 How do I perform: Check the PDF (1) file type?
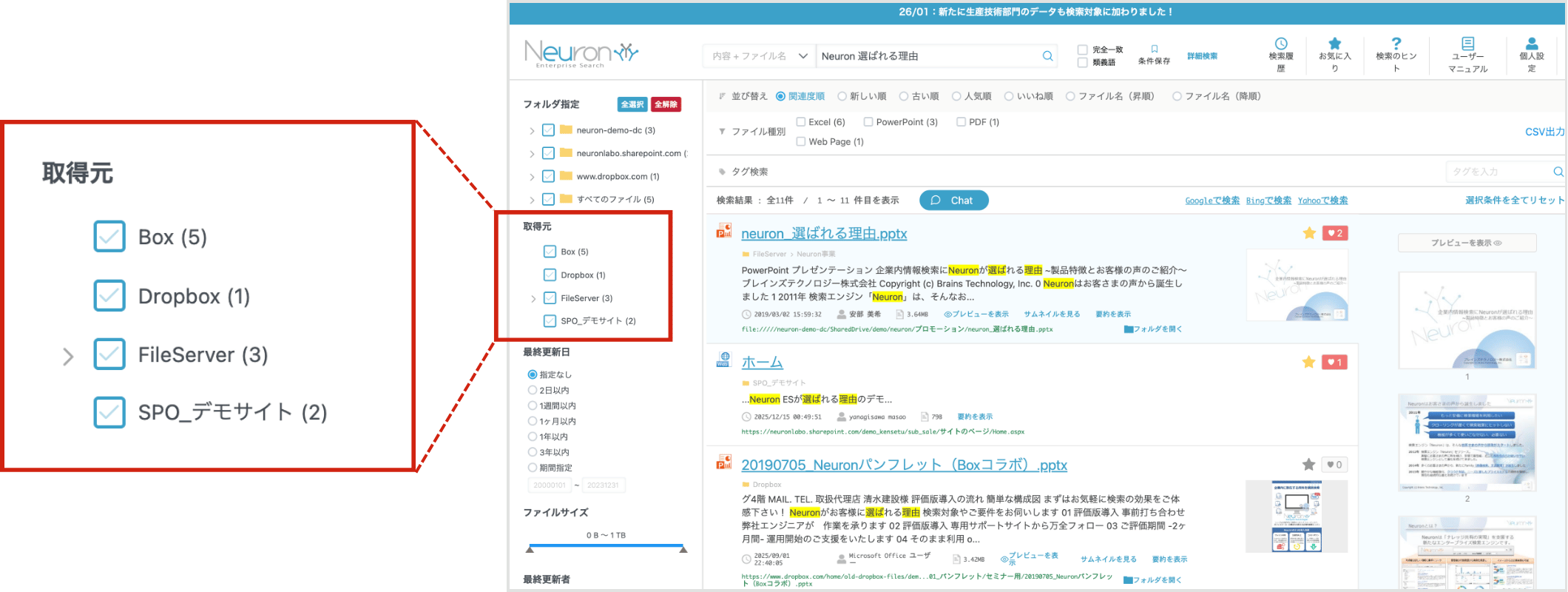coord(962,122)
